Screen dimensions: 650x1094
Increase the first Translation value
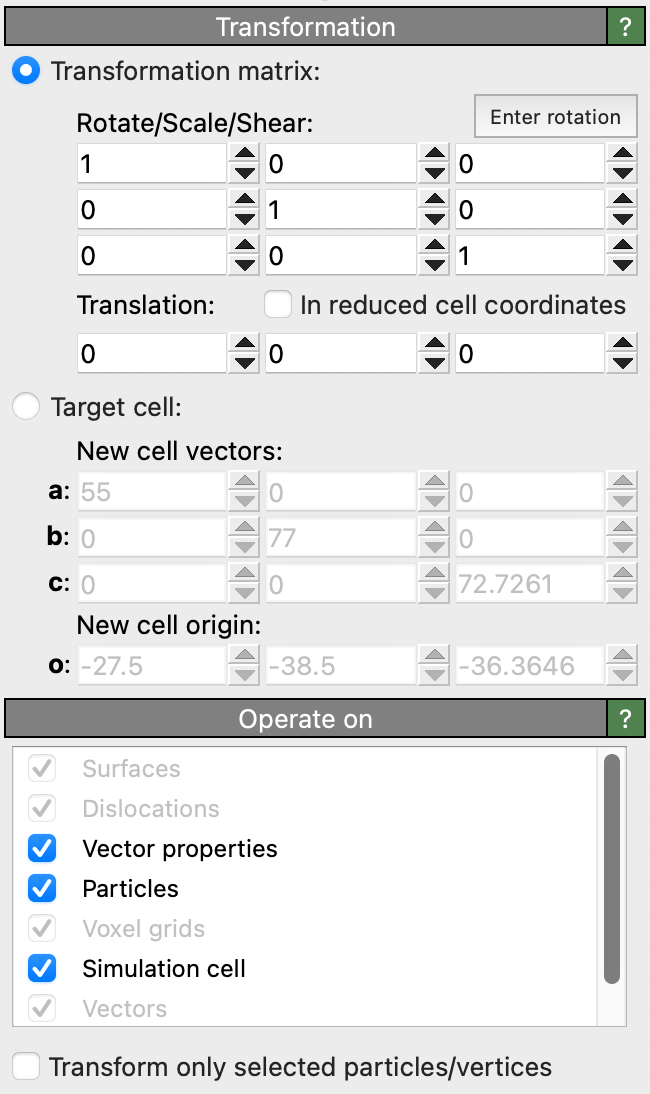coord(244,344)
